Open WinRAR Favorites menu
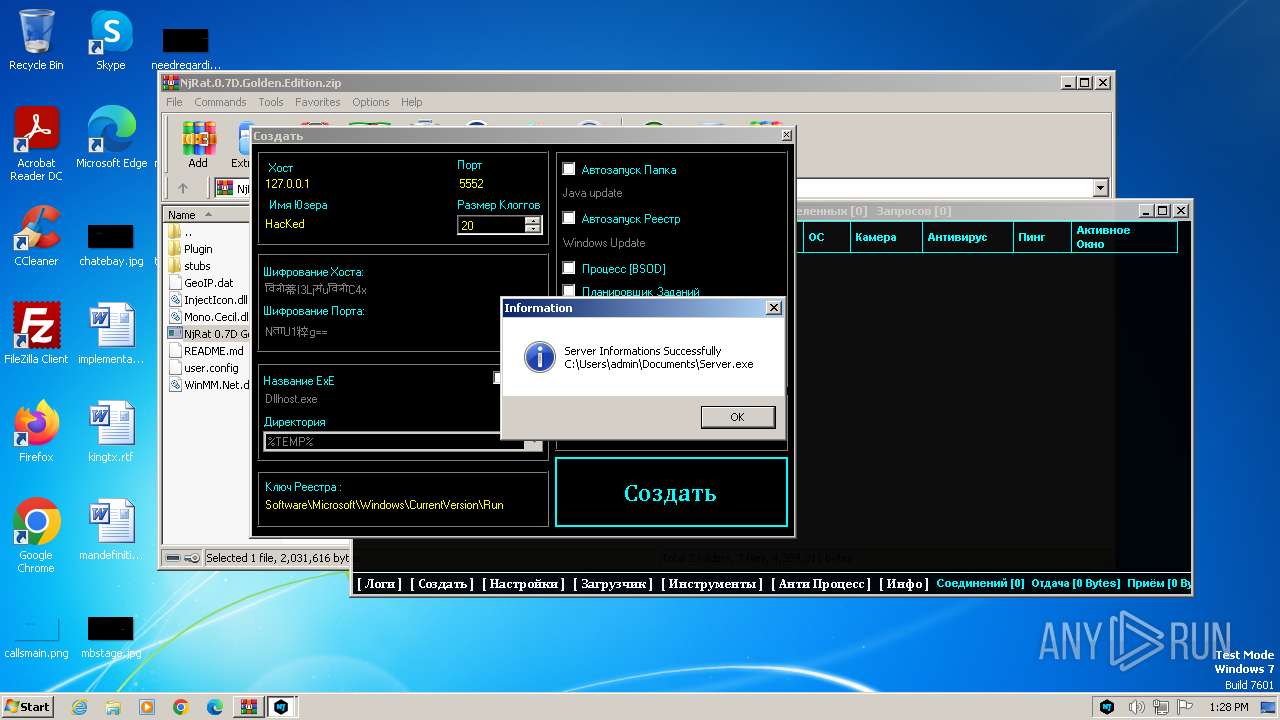 [317, 102]
